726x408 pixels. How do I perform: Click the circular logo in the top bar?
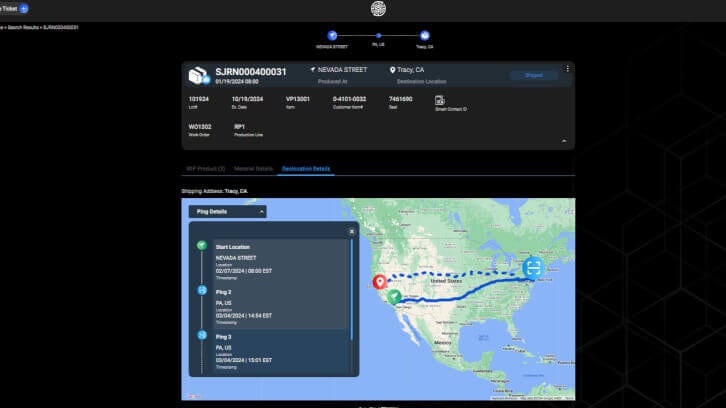[377, 9]
